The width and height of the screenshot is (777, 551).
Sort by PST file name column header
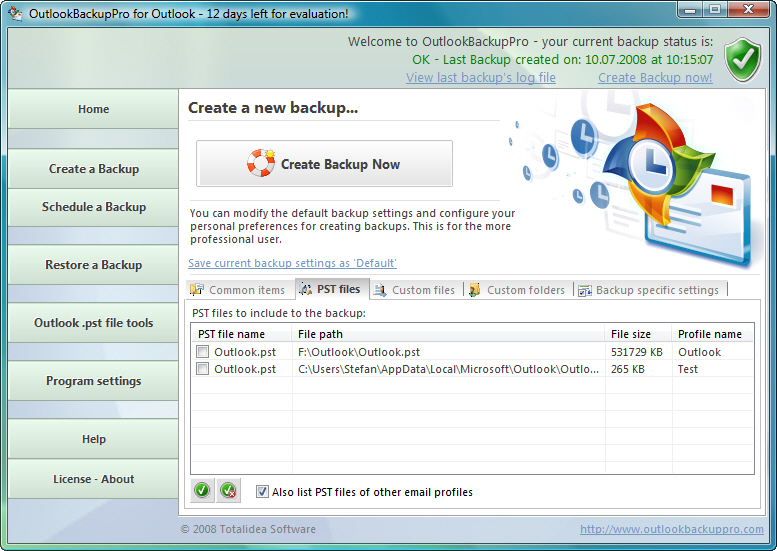point(242,334)
